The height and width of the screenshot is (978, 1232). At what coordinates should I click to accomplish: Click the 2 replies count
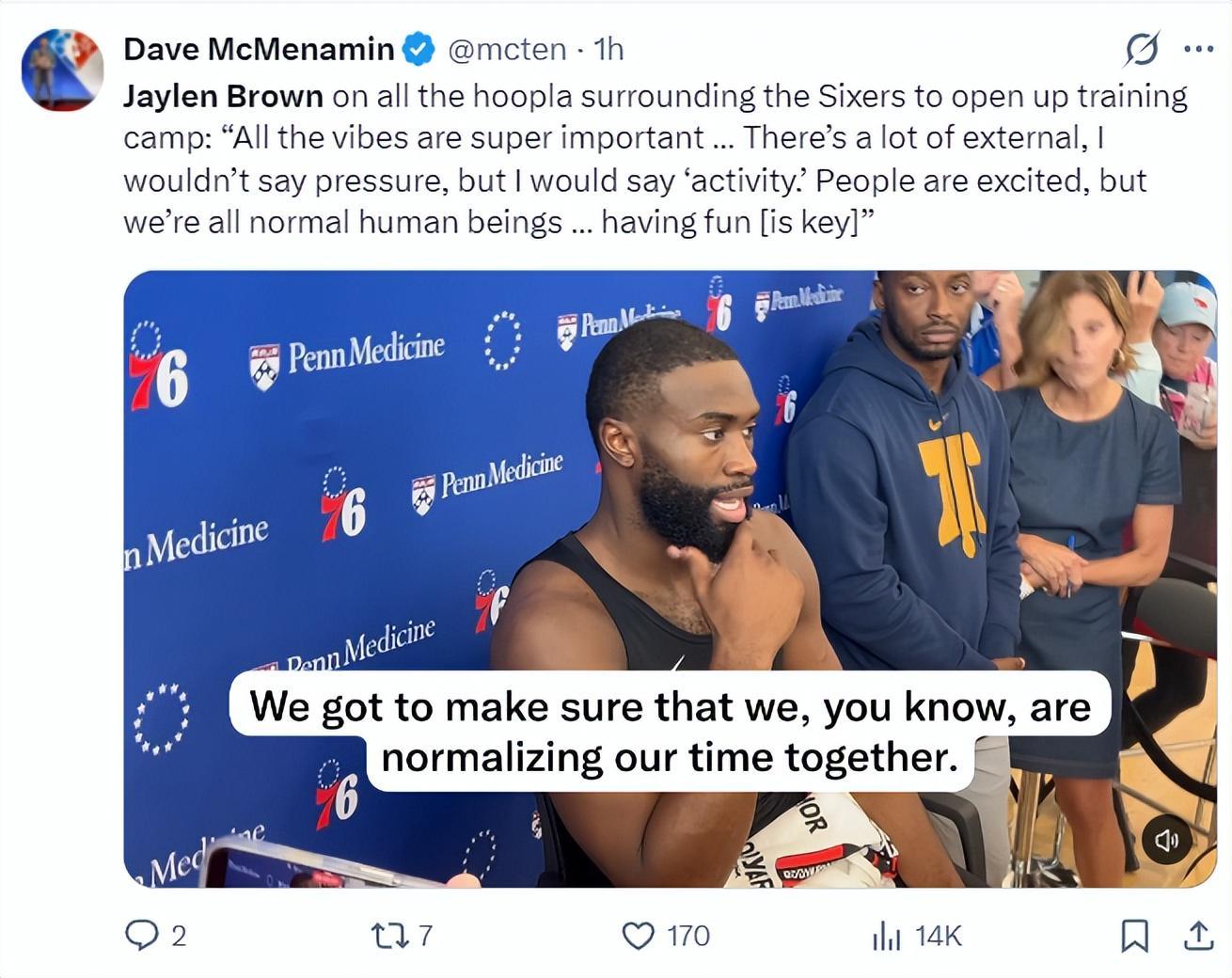click(179, 936)
